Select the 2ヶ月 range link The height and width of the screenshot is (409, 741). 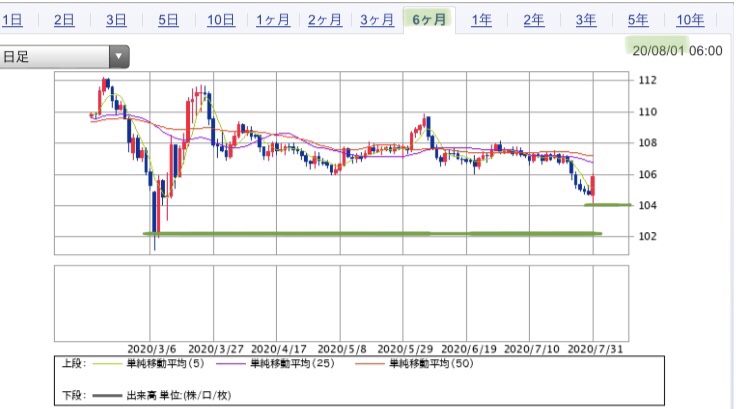325,20
